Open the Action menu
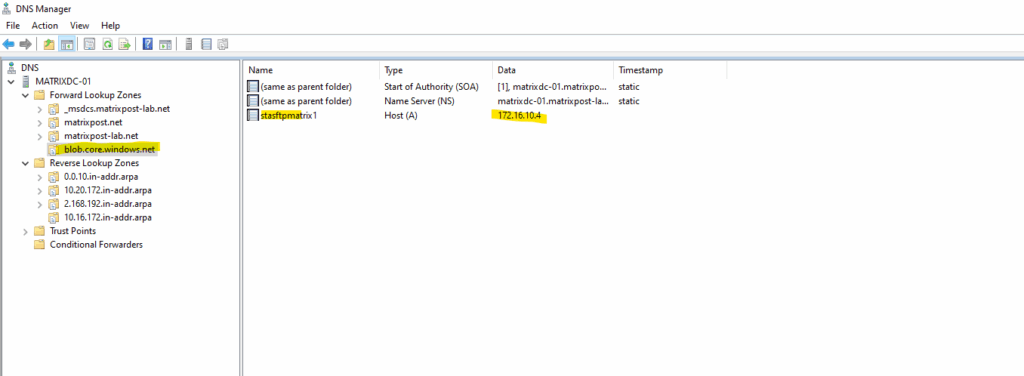Screen dimensions: 1024x376 [45, 25]
